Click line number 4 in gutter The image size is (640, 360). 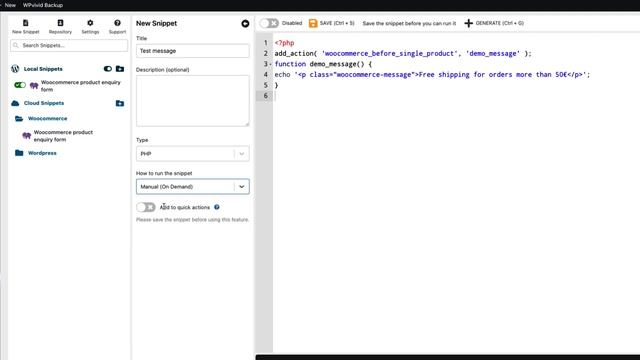point(265,75)
